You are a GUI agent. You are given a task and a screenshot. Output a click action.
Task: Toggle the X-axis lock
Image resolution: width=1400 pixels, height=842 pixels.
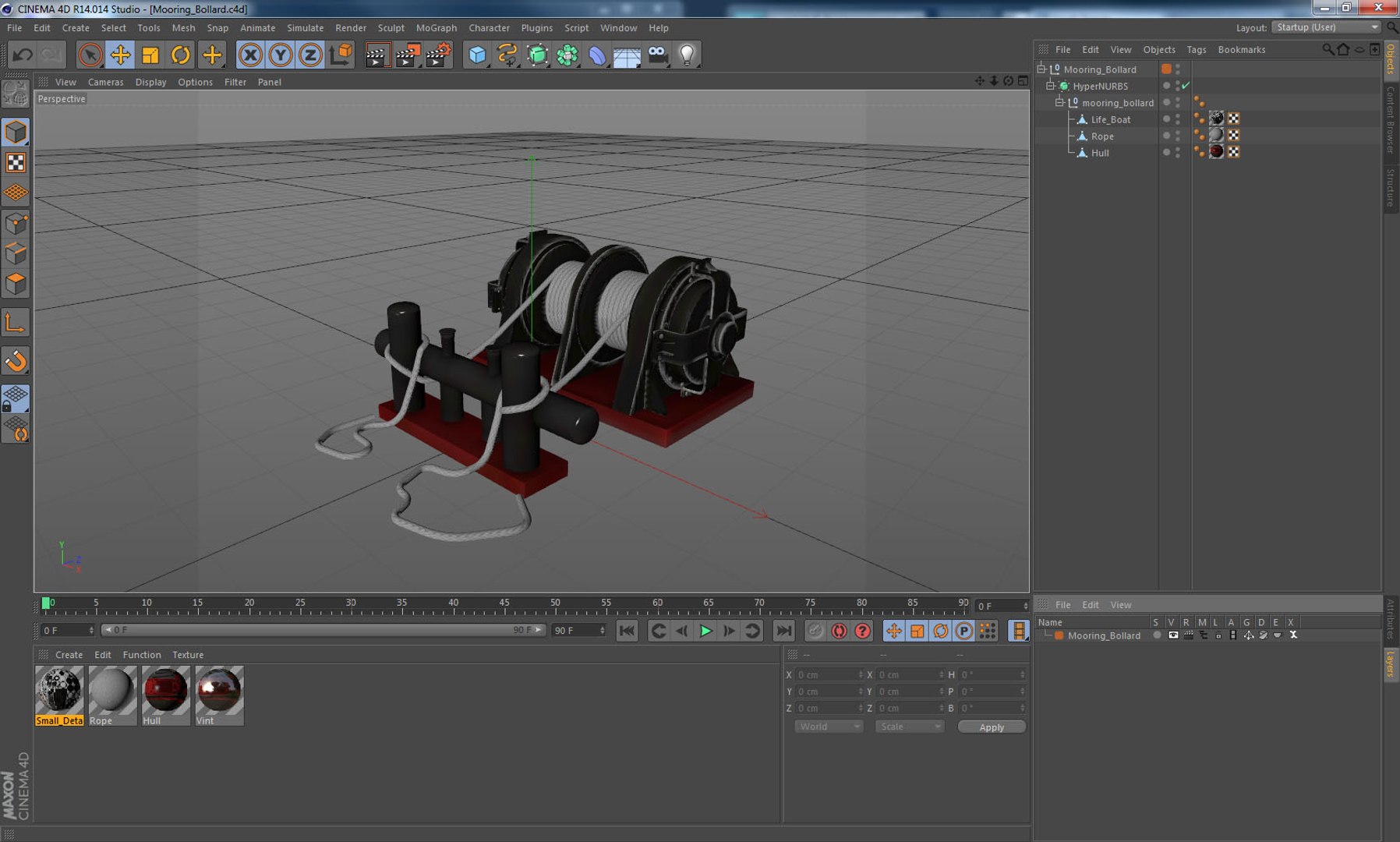click(250, 55)
